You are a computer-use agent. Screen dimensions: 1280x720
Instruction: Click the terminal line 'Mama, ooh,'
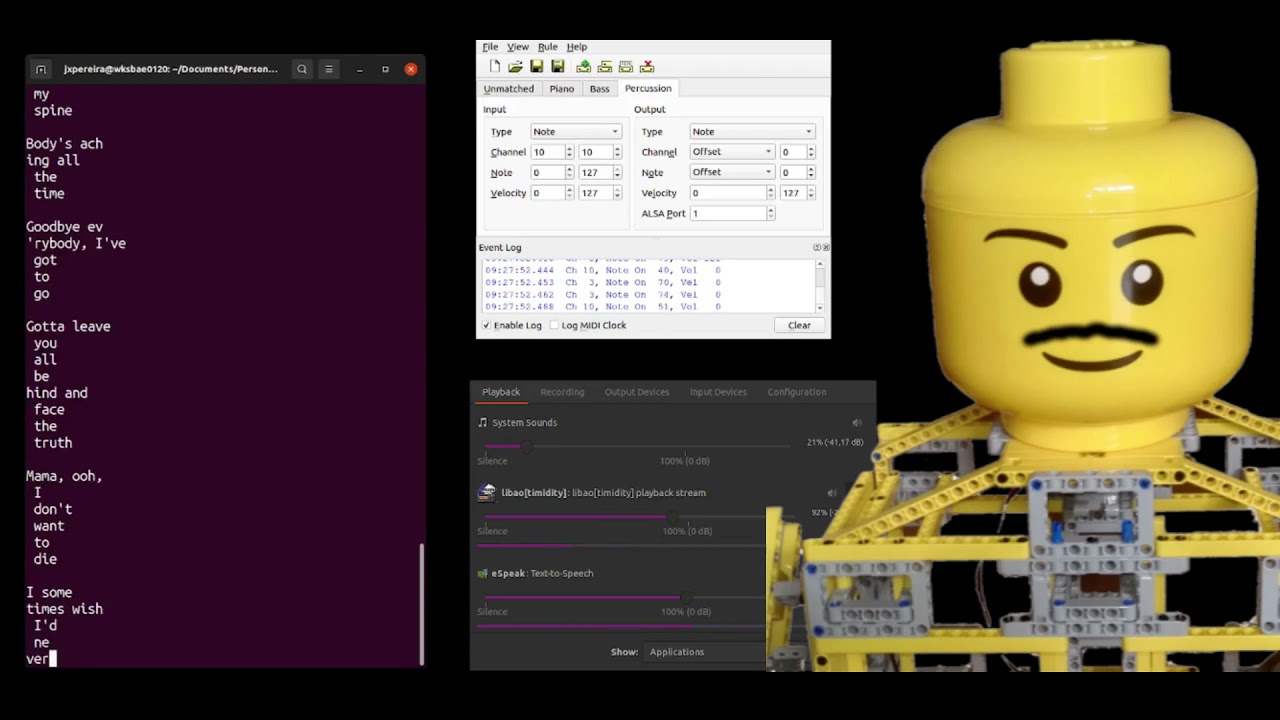click(x=64, y=476)
